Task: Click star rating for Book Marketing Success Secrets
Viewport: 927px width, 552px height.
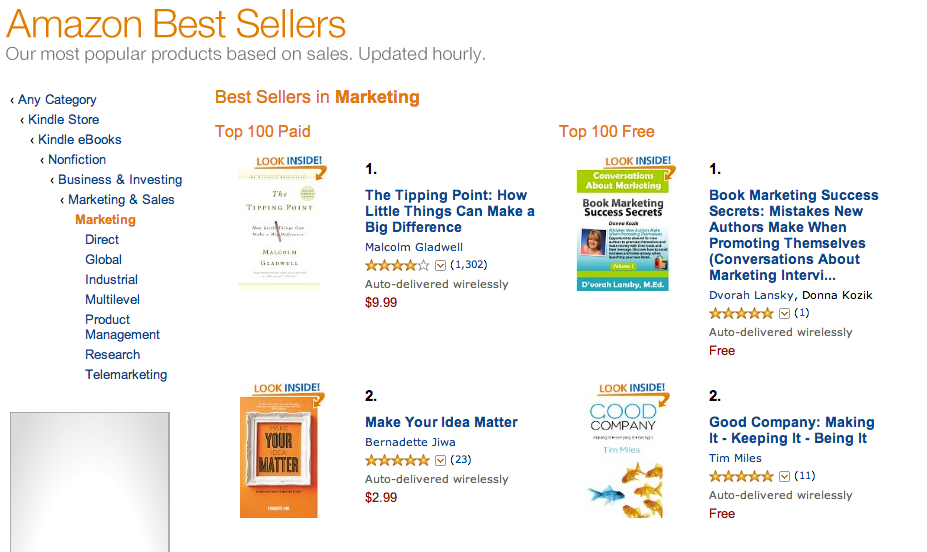Action: click(741, 313)
